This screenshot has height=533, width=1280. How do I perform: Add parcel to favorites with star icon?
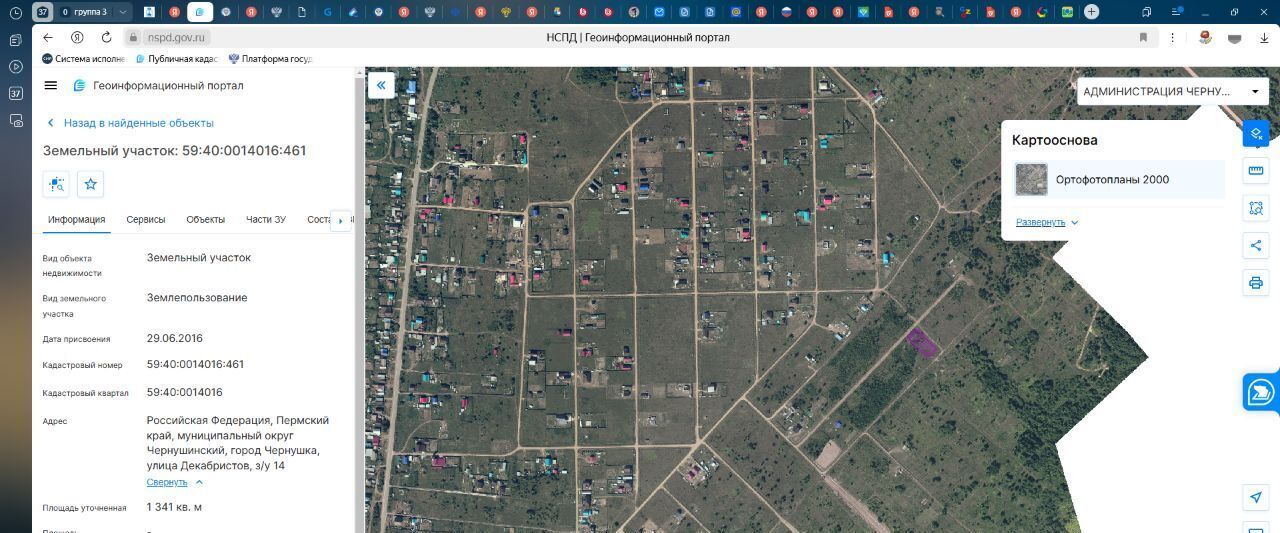tap(91, 184)
